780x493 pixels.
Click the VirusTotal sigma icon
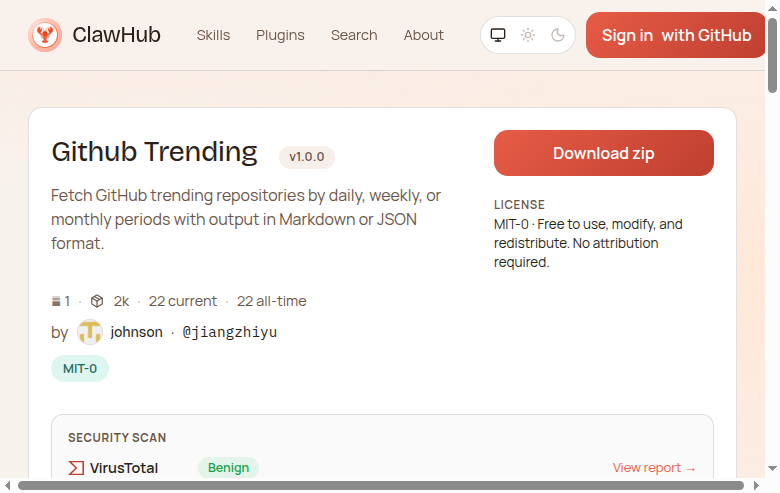[x=76, y=468]
